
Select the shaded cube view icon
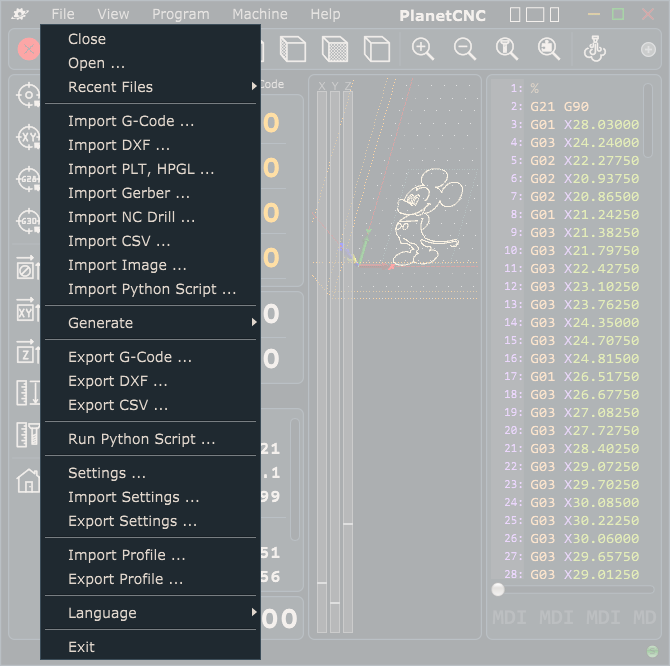[335, 49]
